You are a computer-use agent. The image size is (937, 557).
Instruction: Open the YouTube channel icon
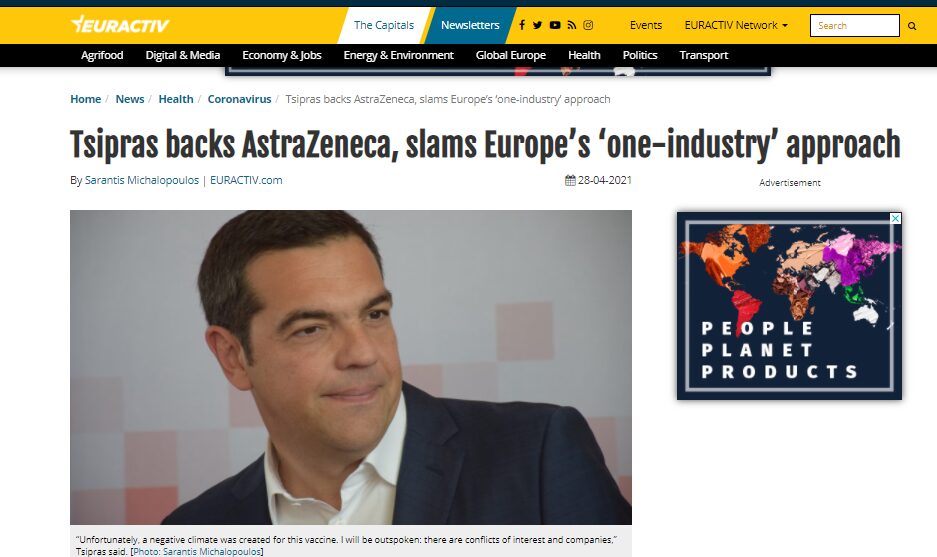555,25
